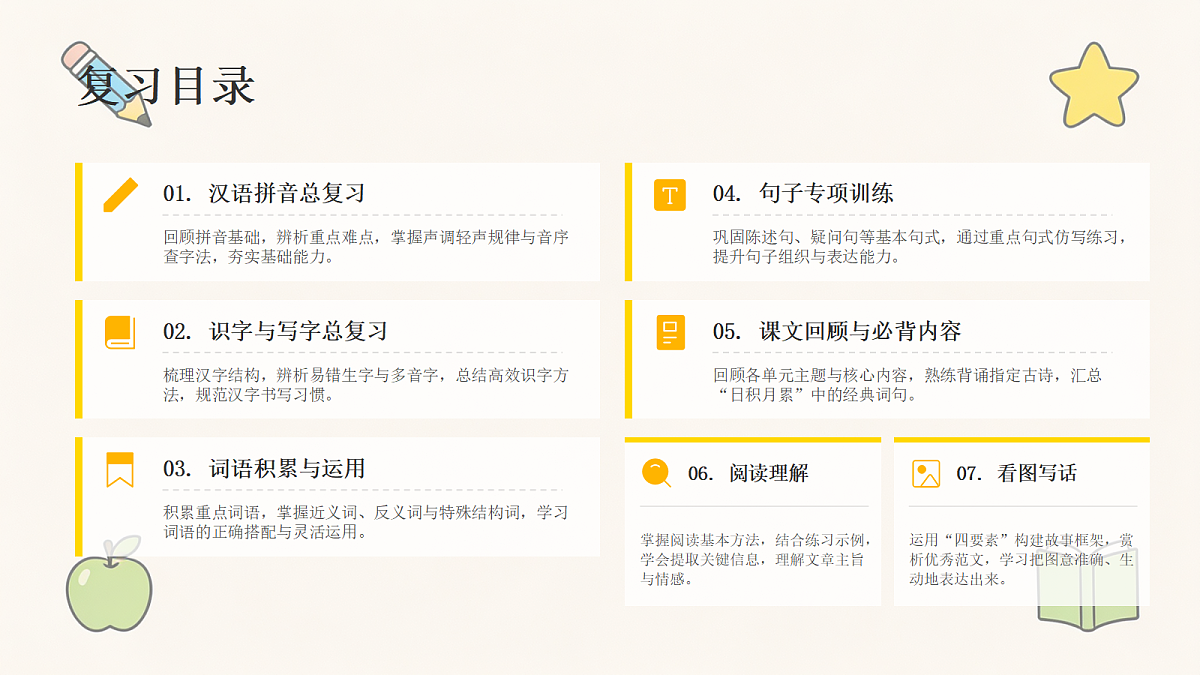
Task: Select heading 06. 阅读理解
Action: click(x=748, y=474)
